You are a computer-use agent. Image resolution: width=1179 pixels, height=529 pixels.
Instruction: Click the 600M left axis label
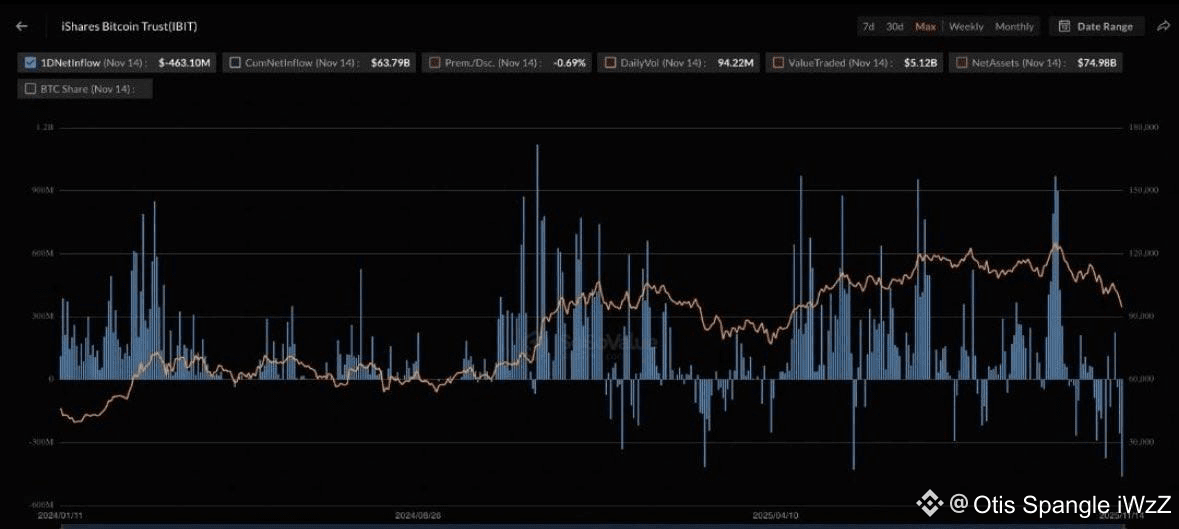coord(43,254)
